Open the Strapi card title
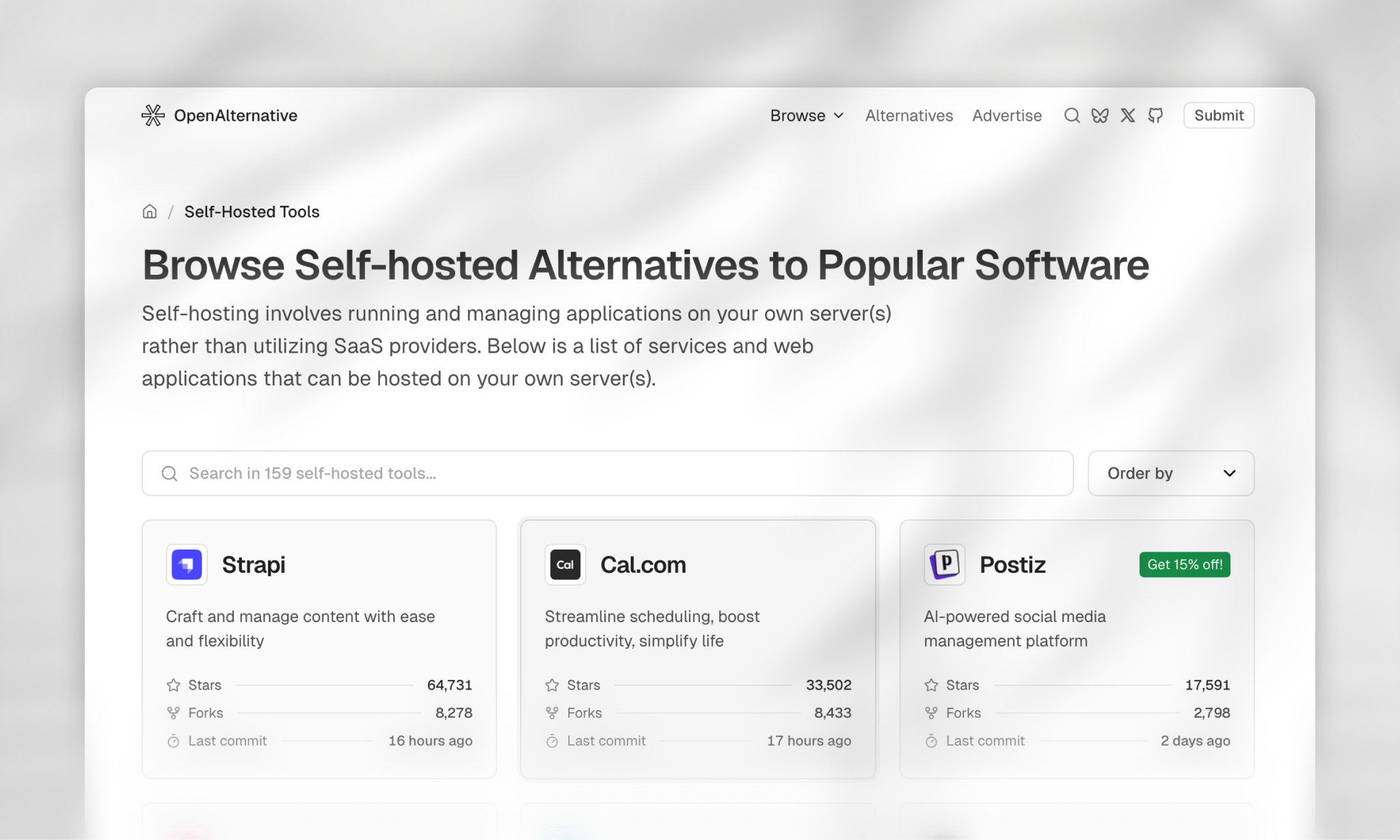Image resolution: width=1400 pixels, height=840 pixels. click(x=254, y=565)
